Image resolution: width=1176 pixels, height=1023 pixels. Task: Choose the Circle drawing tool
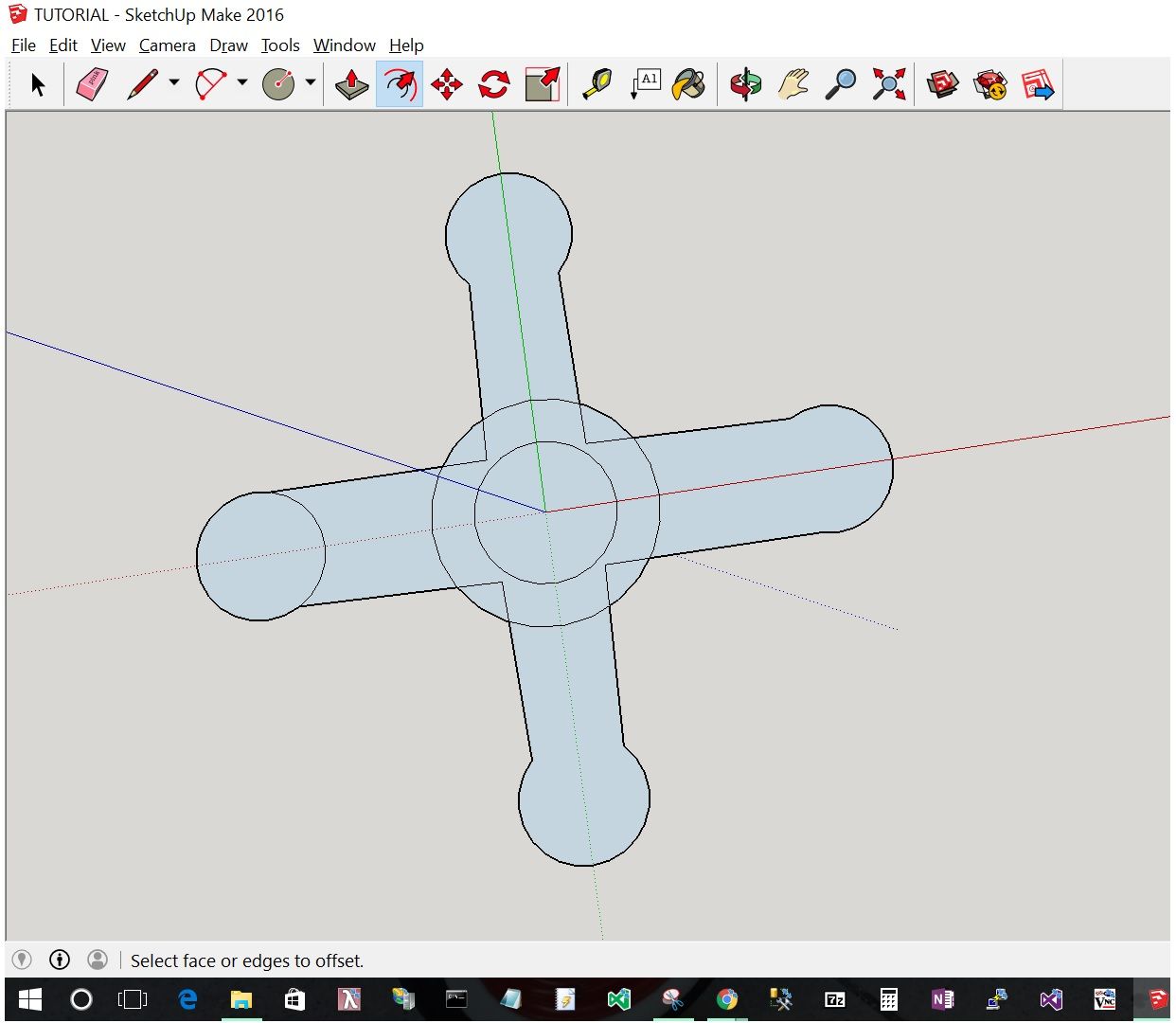[x=281, y=83]
